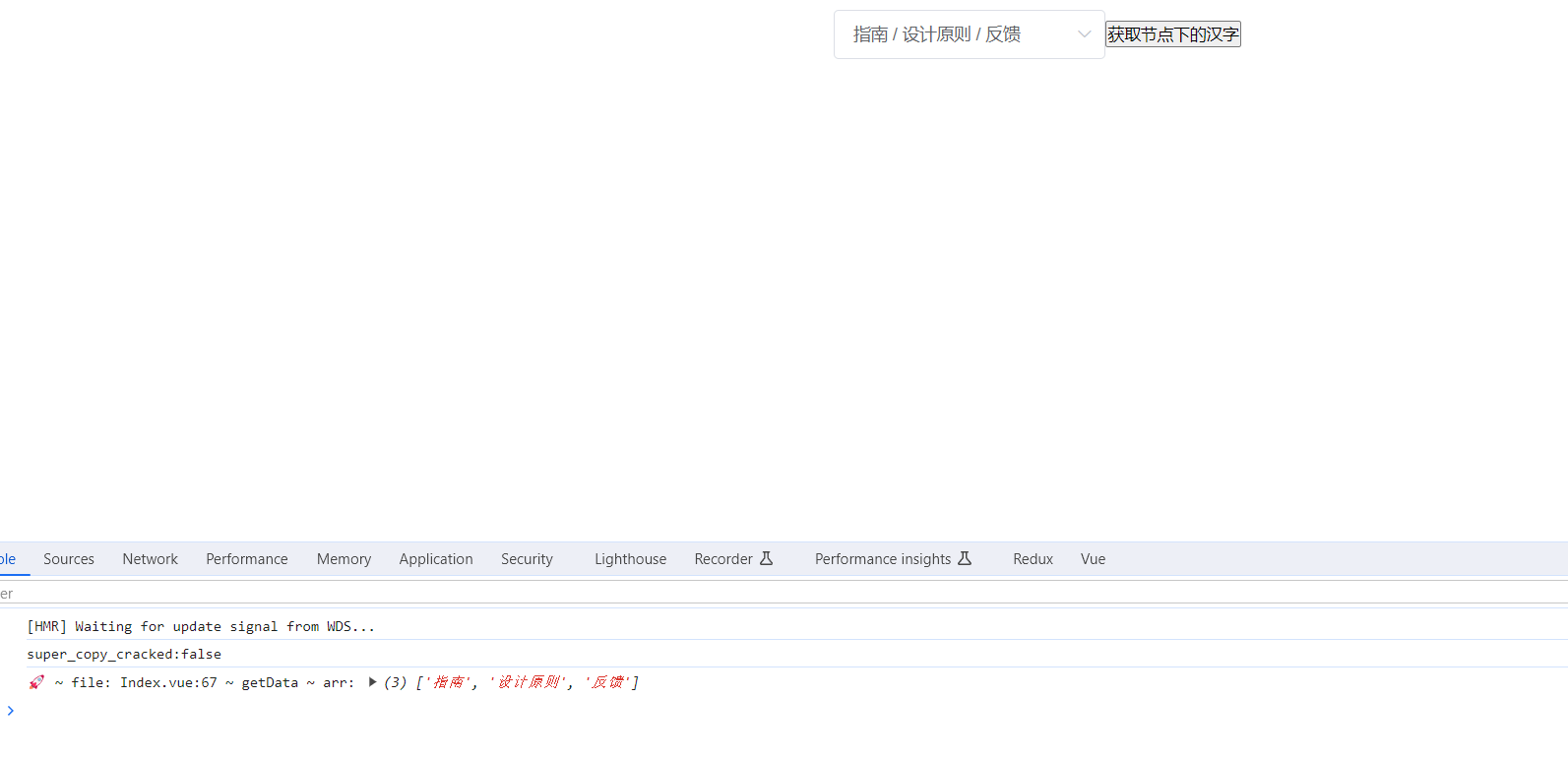Click the '设计原则' array value in console

[x=529, y=682]
